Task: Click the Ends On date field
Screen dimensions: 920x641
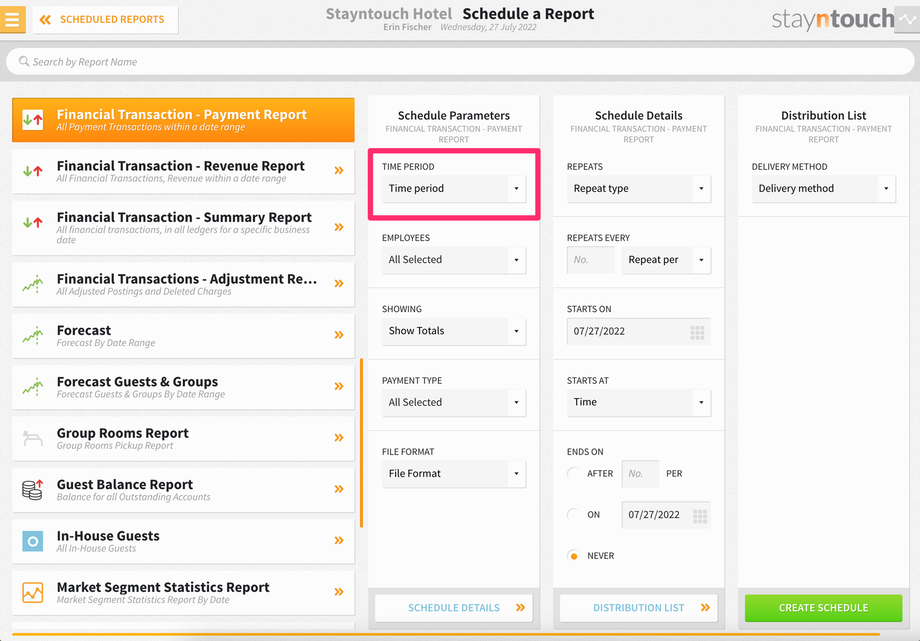Action: pos(666,515)
